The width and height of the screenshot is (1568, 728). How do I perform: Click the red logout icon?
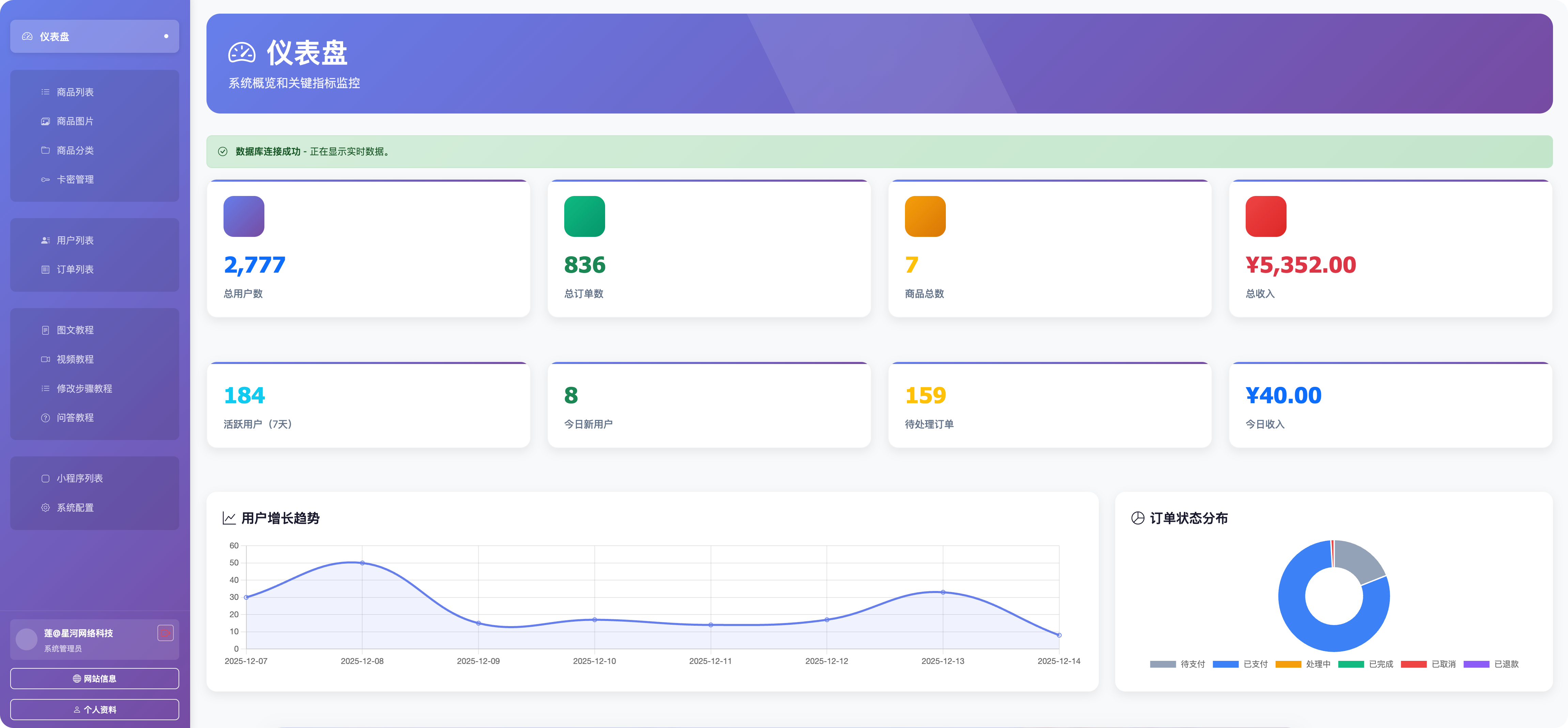coord(165,633)
